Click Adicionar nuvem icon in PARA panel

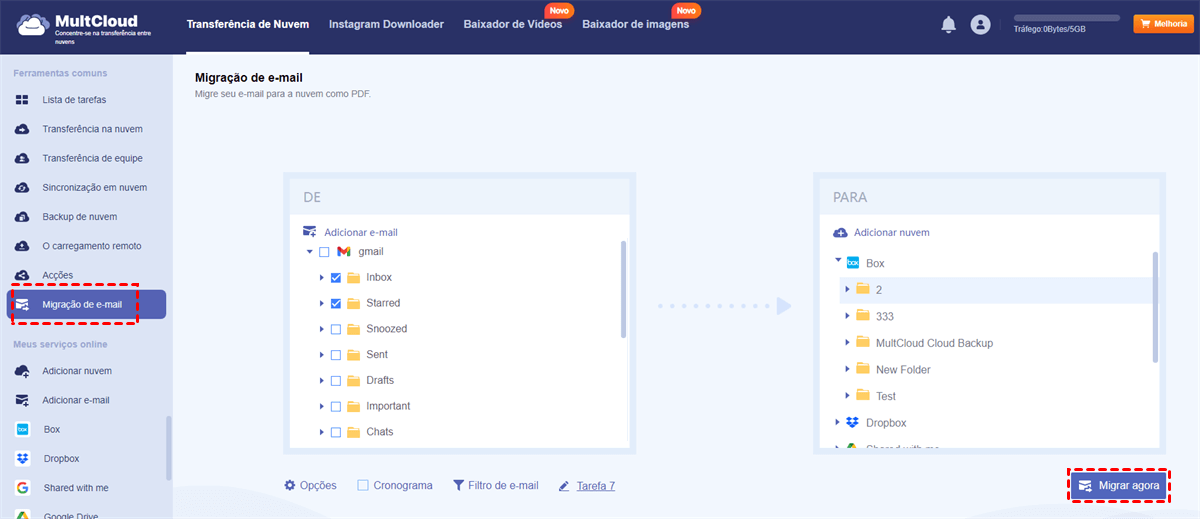tap(840, 232)
